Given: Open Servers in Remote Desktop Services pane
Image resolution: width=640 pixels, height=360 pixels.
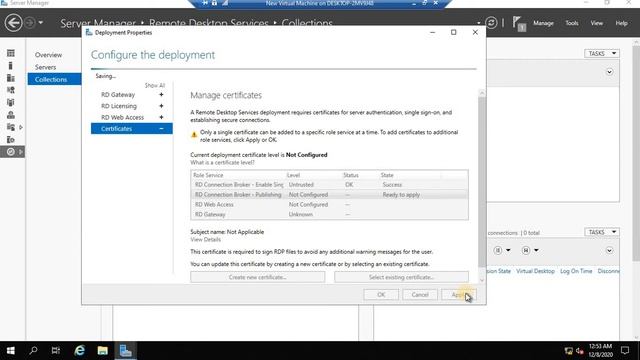Looking at the screenshot, I should [45, 67].
